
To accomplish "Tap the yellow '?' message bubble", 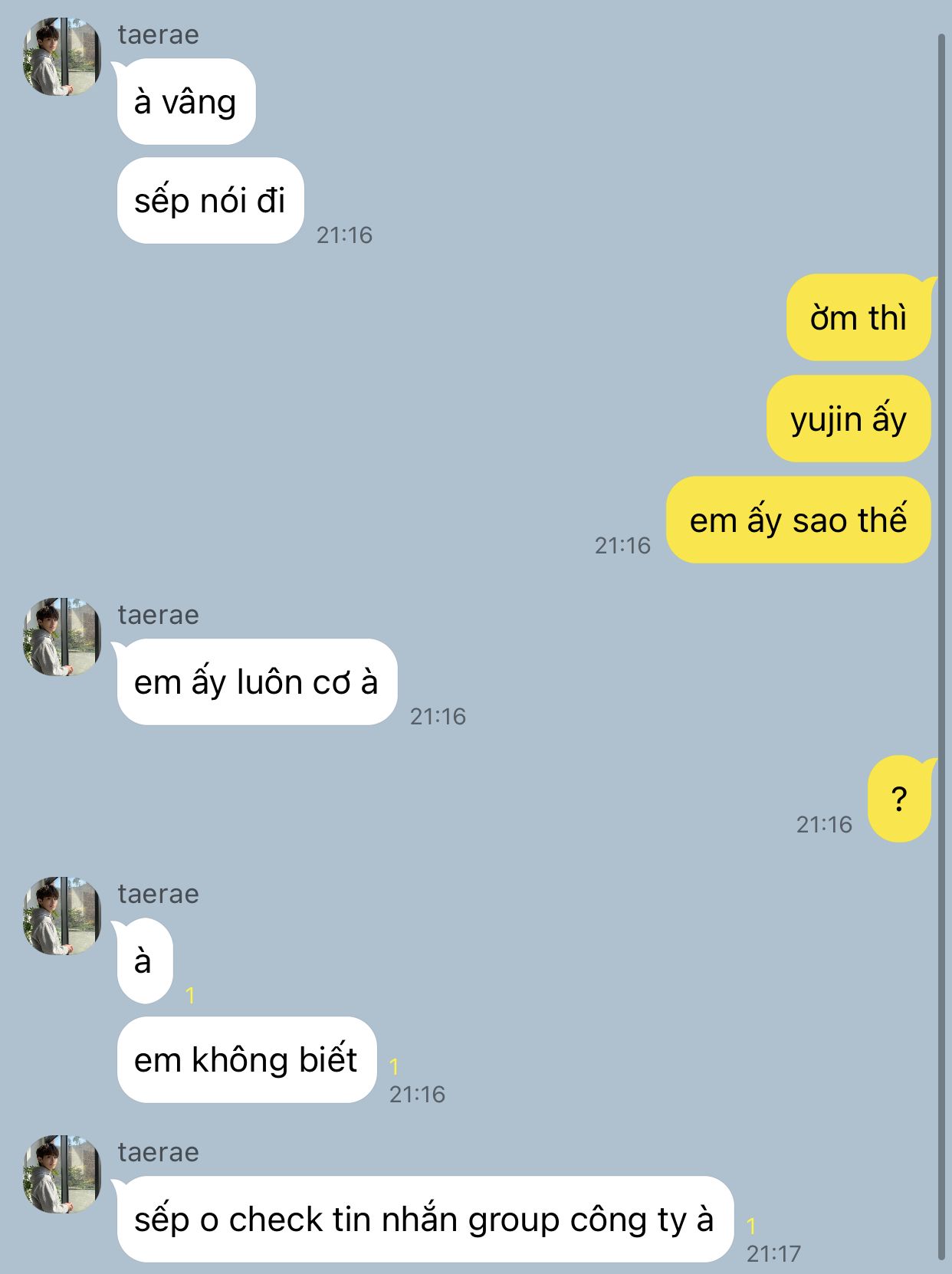I will pyautogui.click(x=900, y=799).
